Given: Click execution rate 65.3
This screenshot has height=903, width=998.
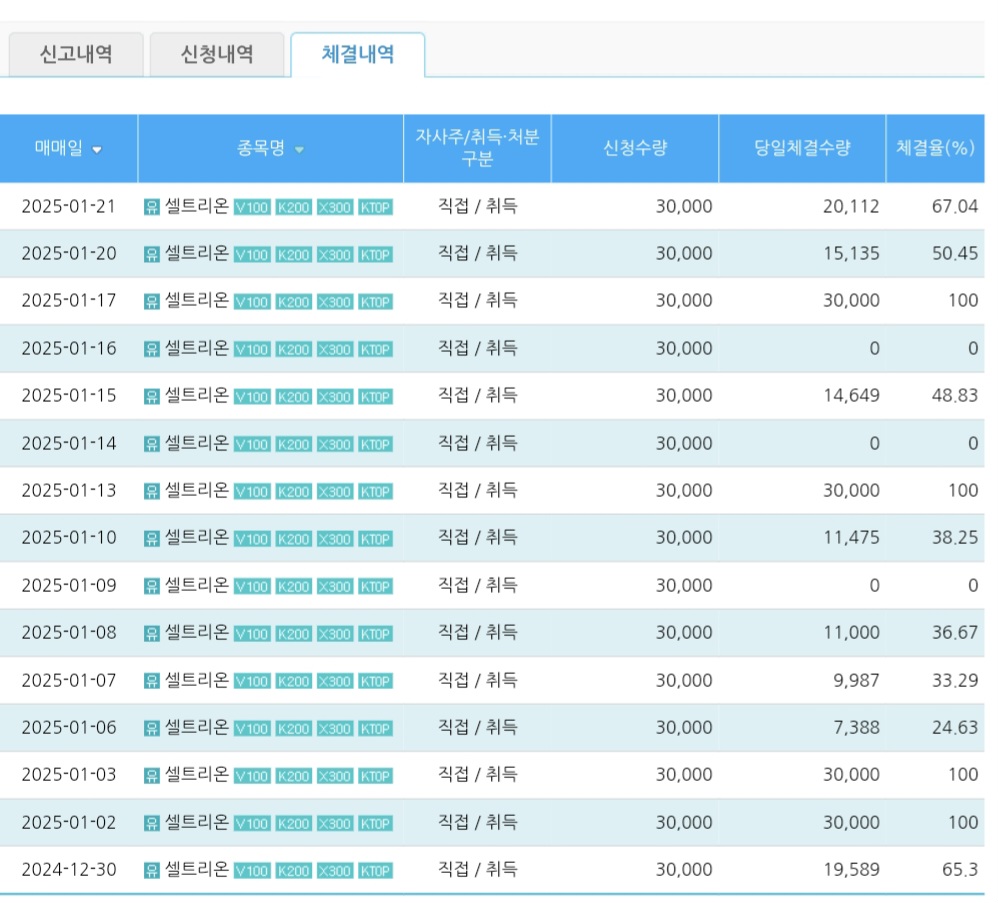Looking at the screenshot, I should (x=960, y=870).
